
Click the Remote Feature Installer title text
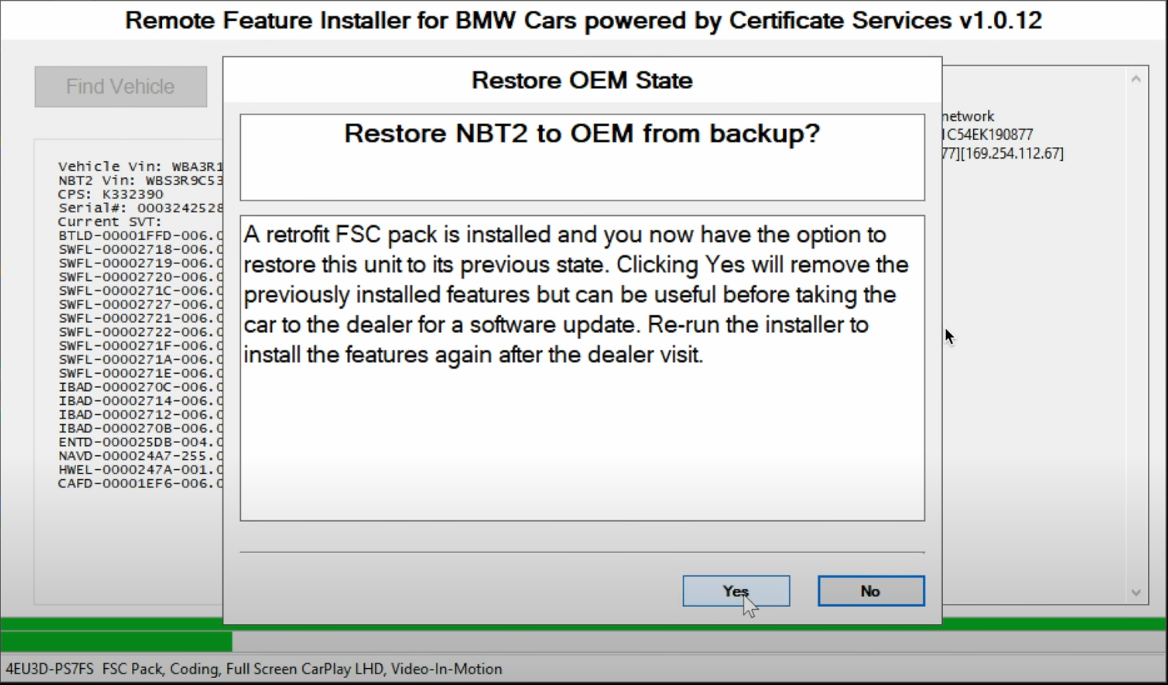coord(583,20)
